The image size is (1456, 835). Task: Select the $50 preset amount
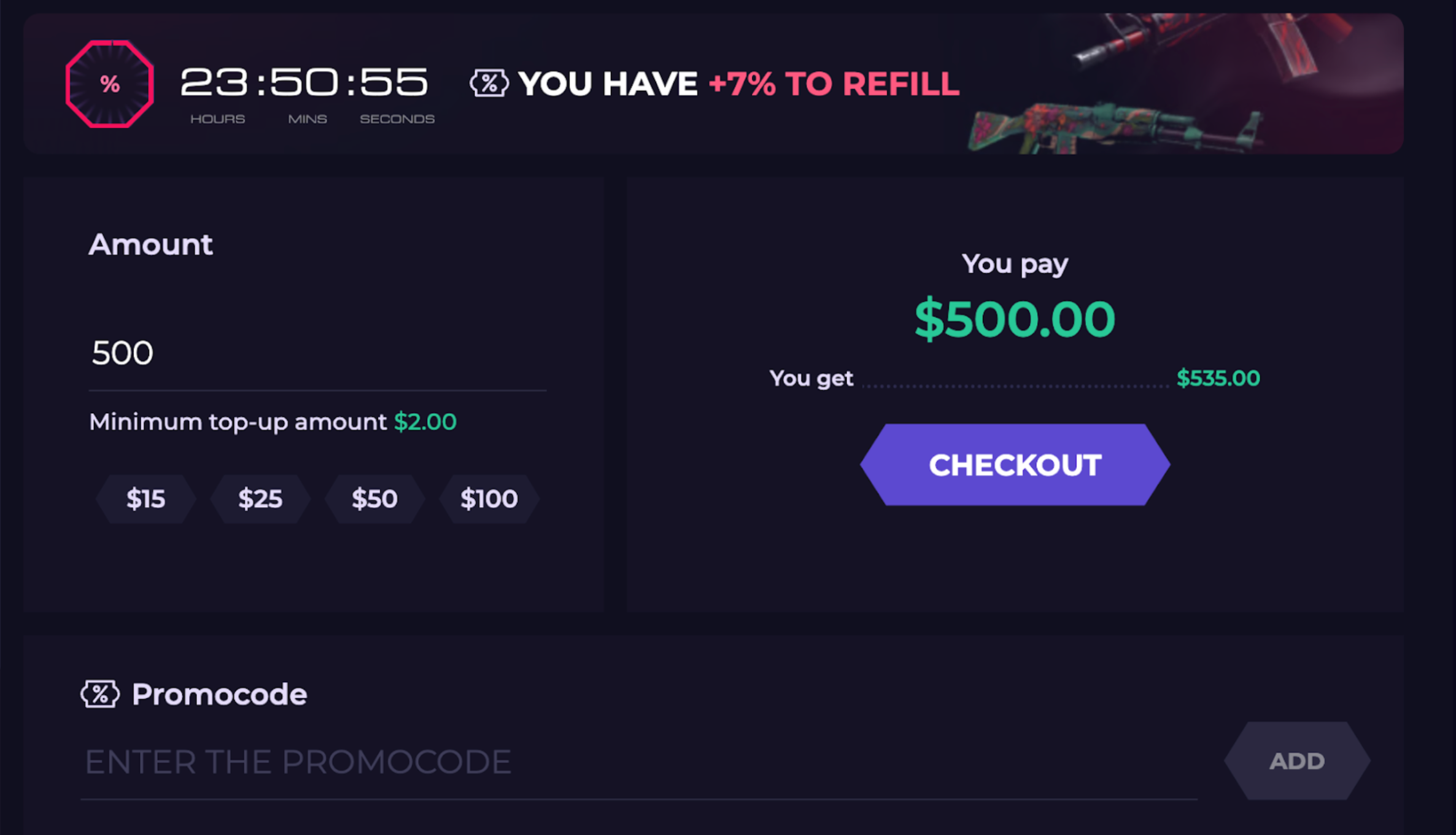pos(374,499)
